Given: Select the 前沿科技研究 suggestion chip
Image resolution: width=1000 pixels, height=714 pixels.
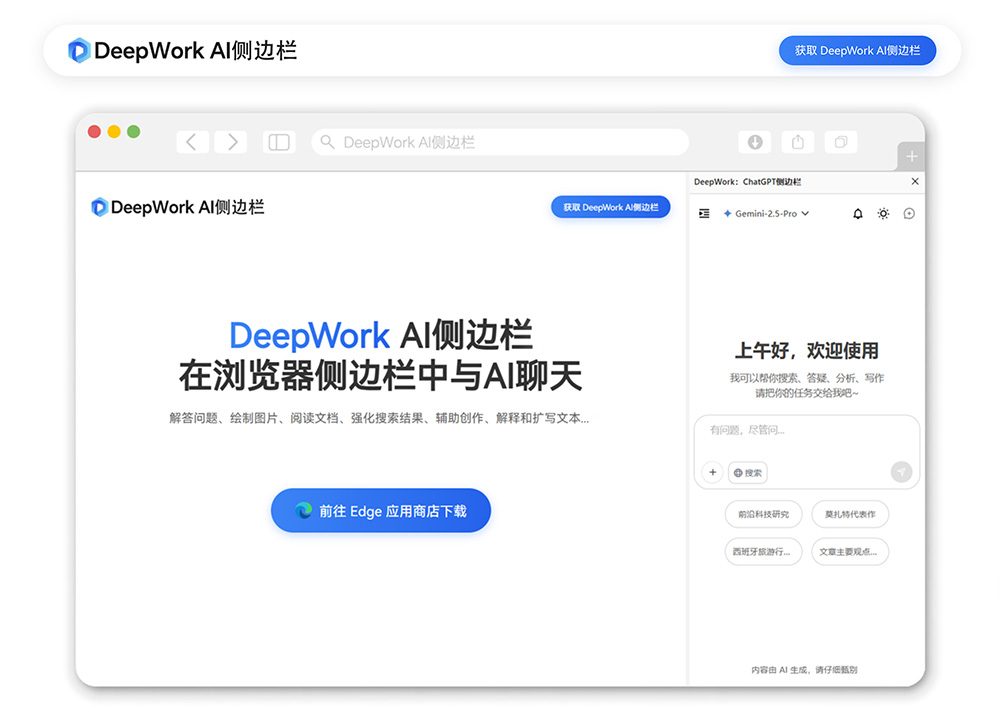Looking at the screenshot, I should (x=763, y=514).
